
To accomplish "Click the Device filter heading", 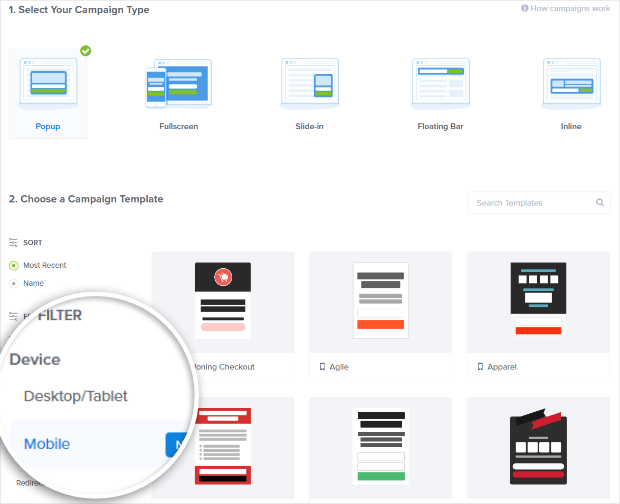I will [x=35, y=359].
